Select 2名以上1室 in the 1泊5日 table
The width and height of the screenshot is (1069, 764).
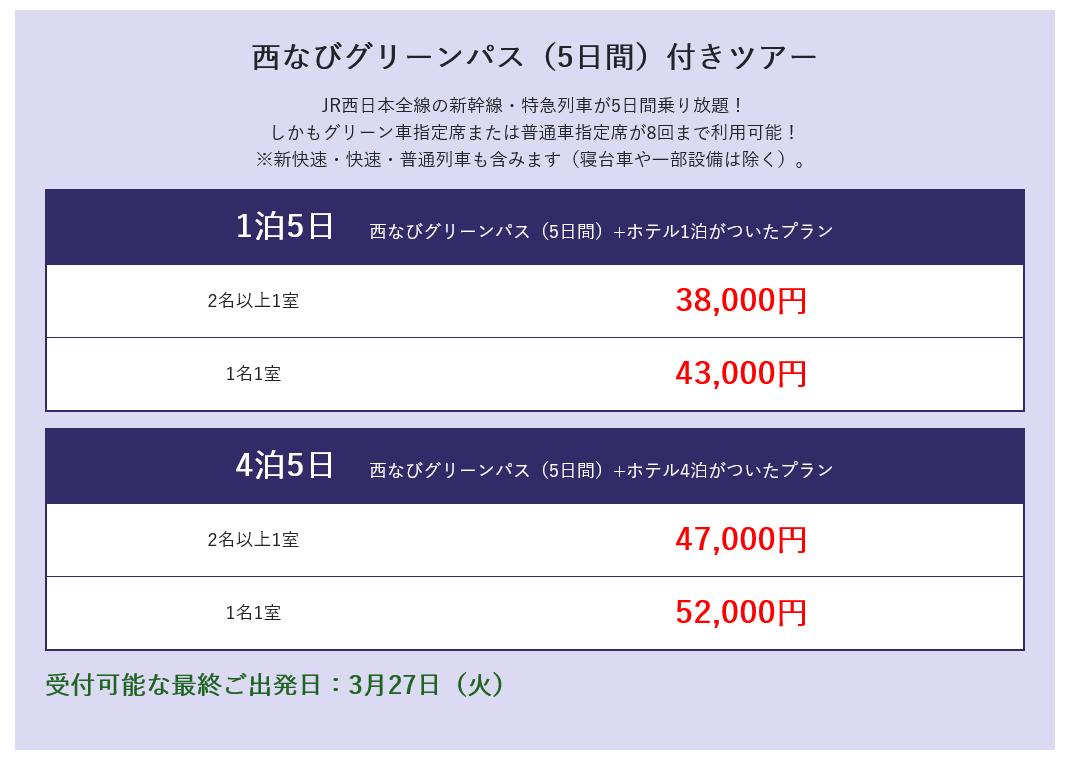(x=253, y=301)
